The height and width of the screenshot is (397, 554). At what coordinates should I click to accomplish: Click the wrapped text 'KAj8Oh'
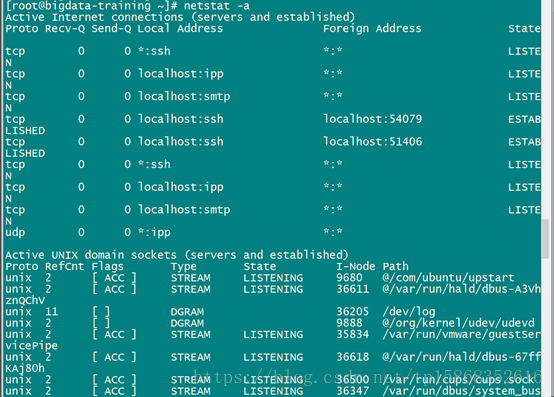click(x=25, y=368)
